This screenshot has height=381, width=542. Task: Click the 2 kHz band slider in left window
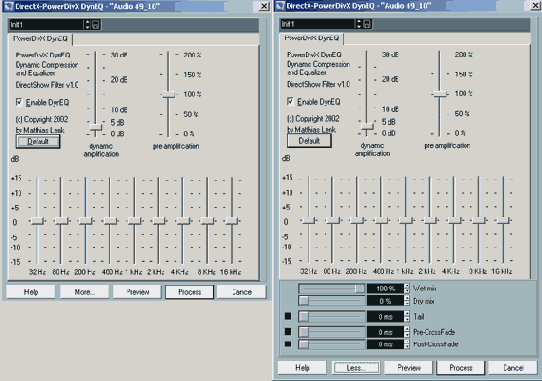click(x=159, y=221)
